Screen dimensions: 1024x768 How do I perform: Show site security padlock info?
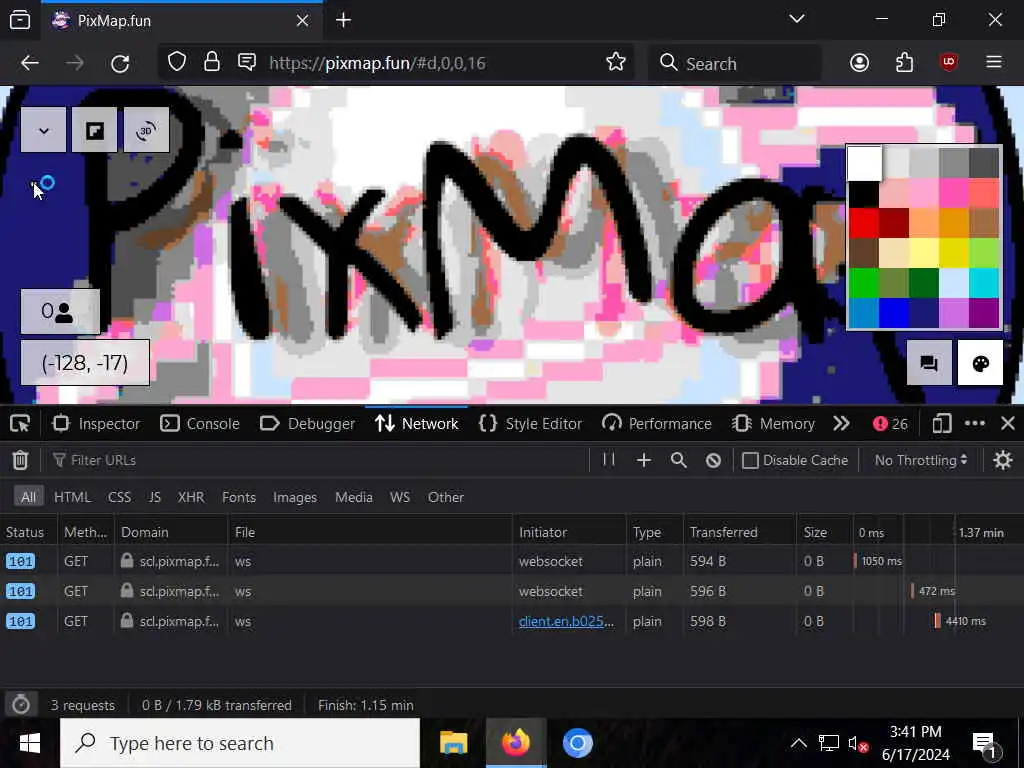click(212, 63)
